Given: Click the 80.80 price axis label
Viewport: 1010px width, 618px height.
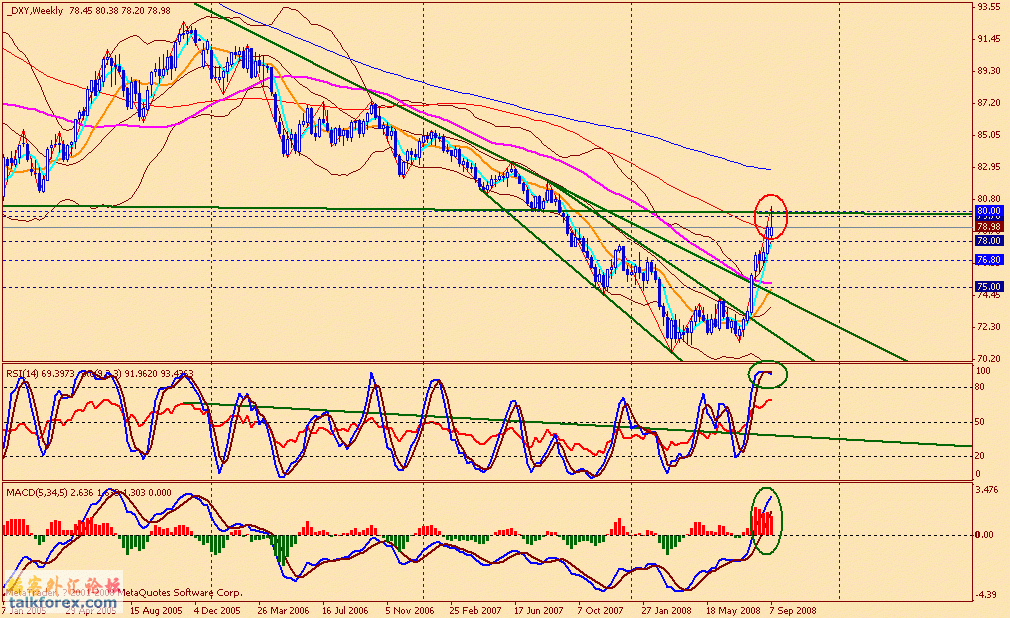Looking at the screenshot, I should (x=988, y=198).
